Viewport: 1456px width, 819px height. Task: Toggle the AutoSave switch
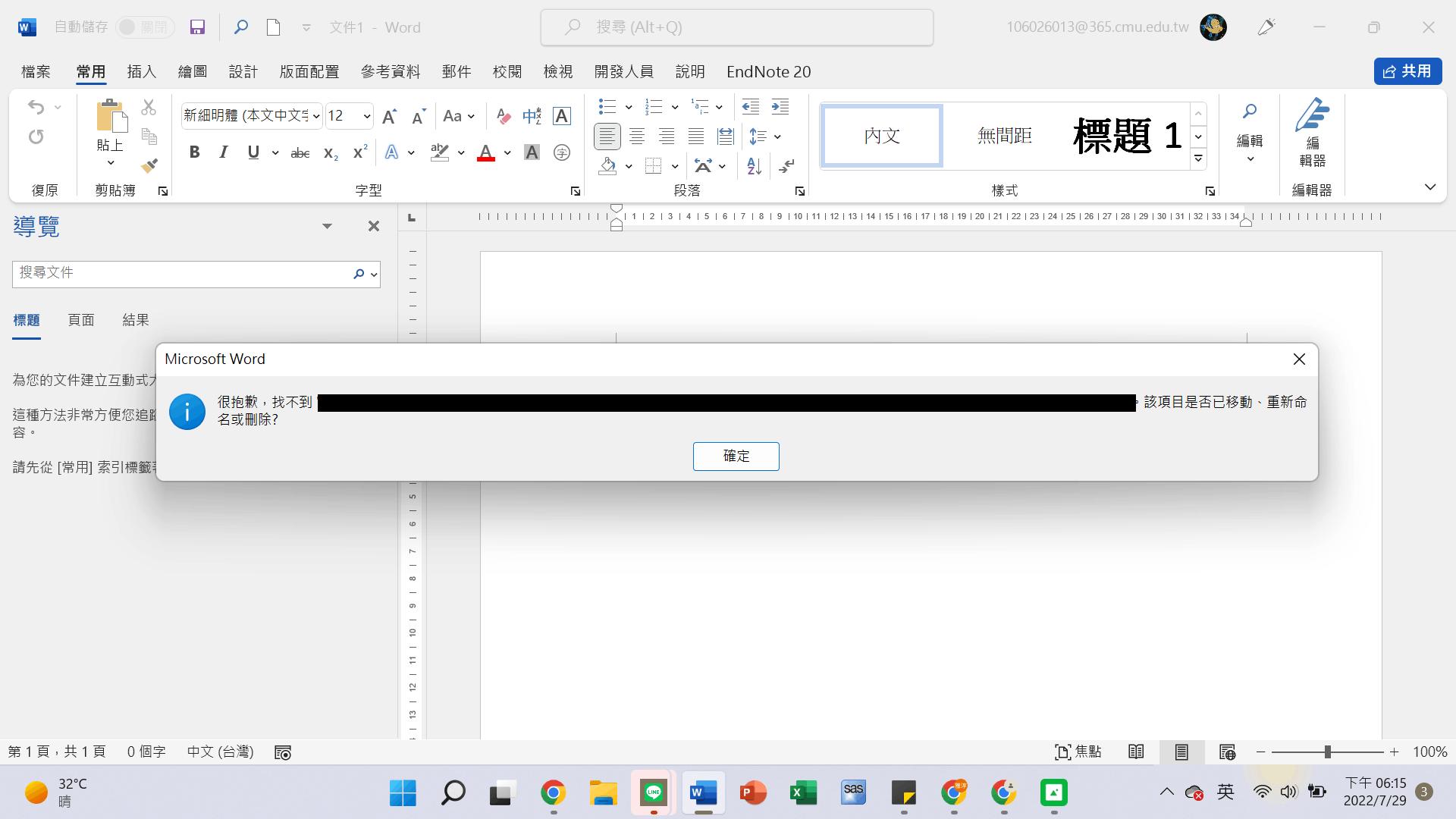[x=144, y=27]
